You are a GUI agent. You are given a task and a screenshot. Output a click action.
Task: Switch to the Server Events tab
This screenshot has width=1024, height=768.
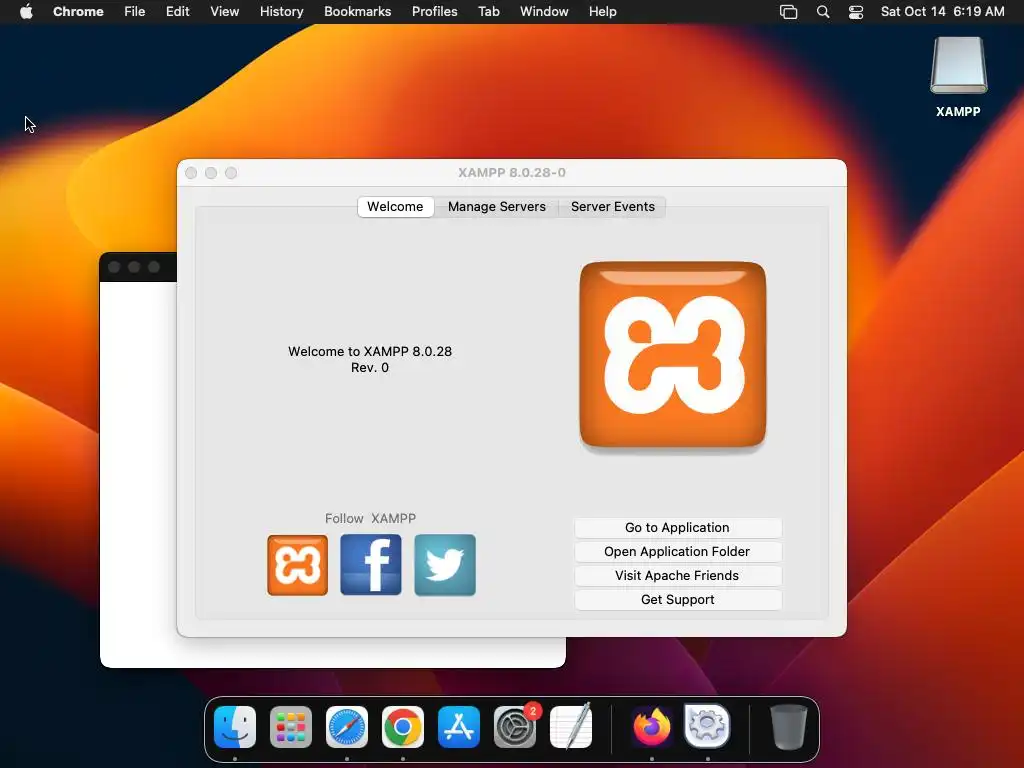point(613,206)
